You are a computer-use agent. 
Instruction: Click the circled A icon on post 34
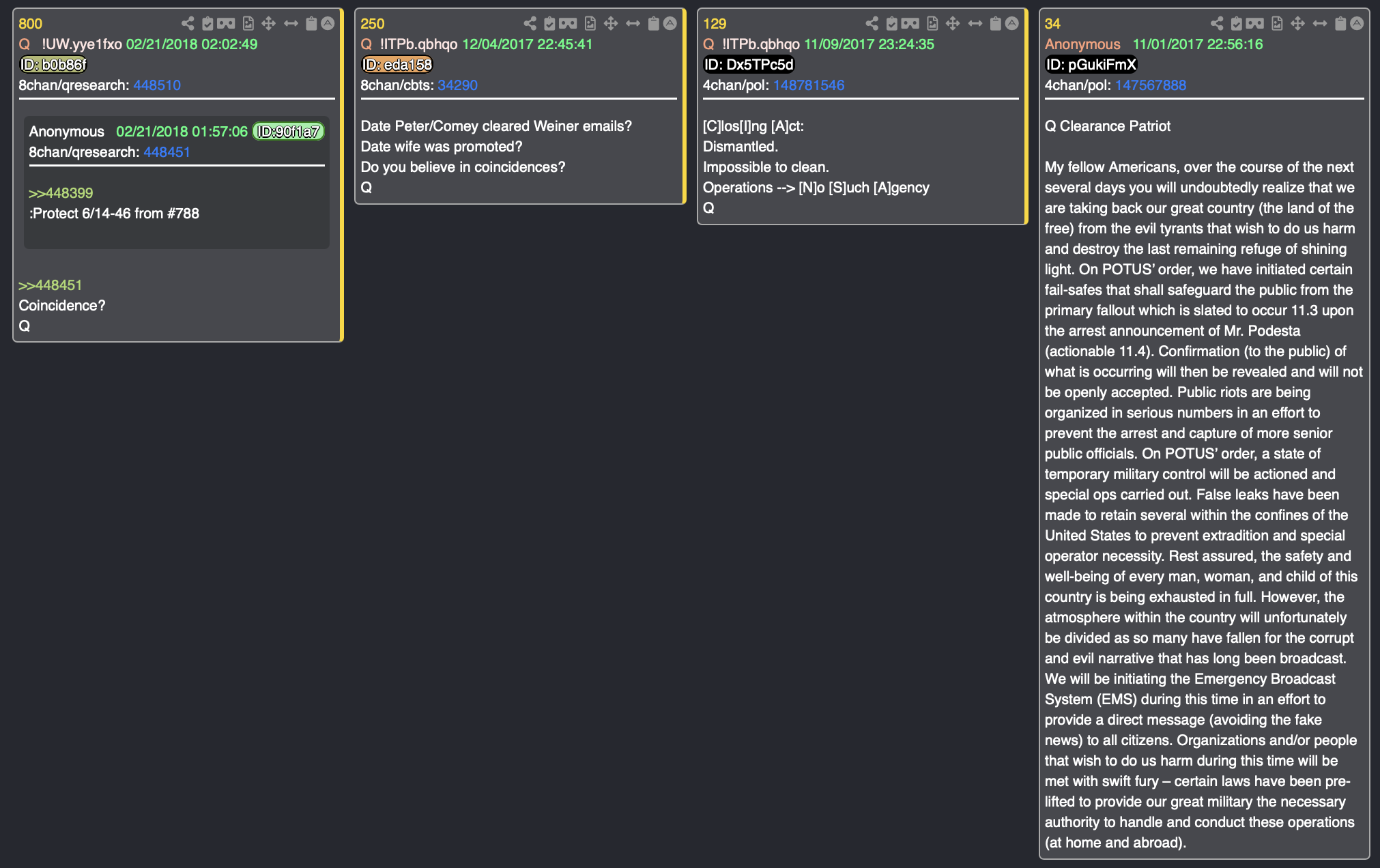pyautogui.click(x=1357, y=24)
